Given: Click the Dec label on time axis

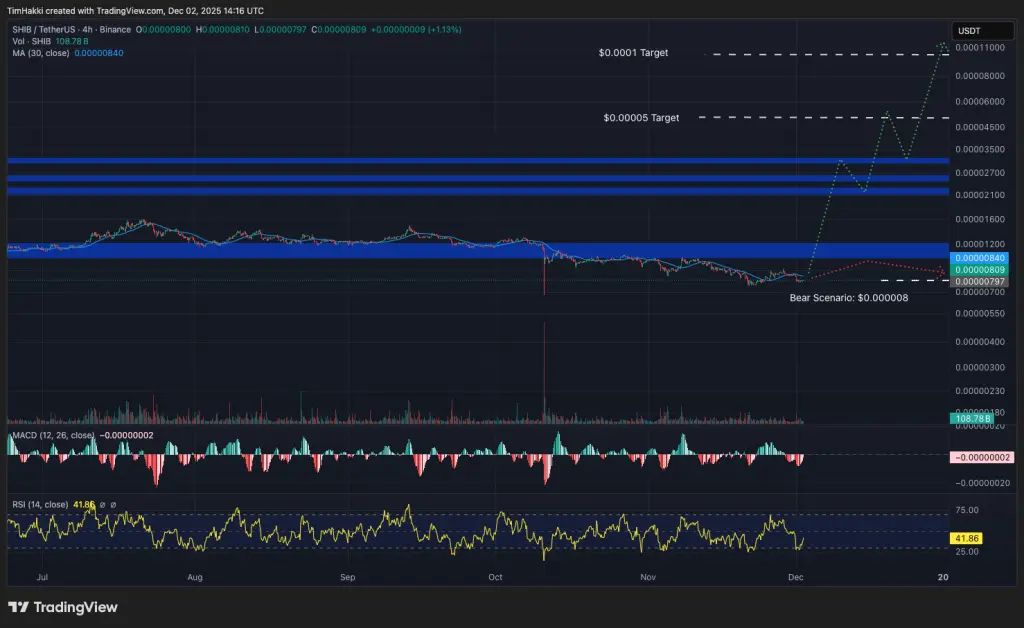Looking at the screenshot, I should click(795, 577).
